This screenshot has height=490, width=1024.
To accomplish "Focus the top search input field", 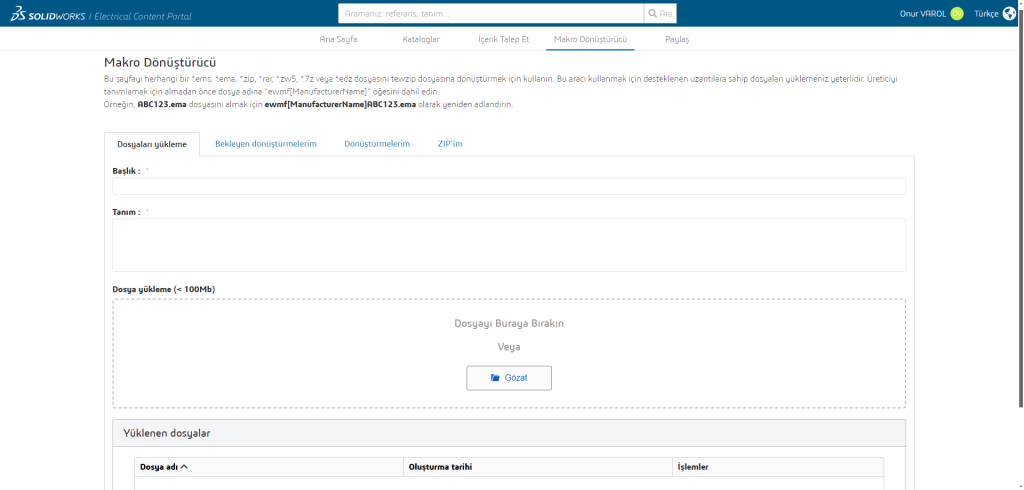I will 491,14.
